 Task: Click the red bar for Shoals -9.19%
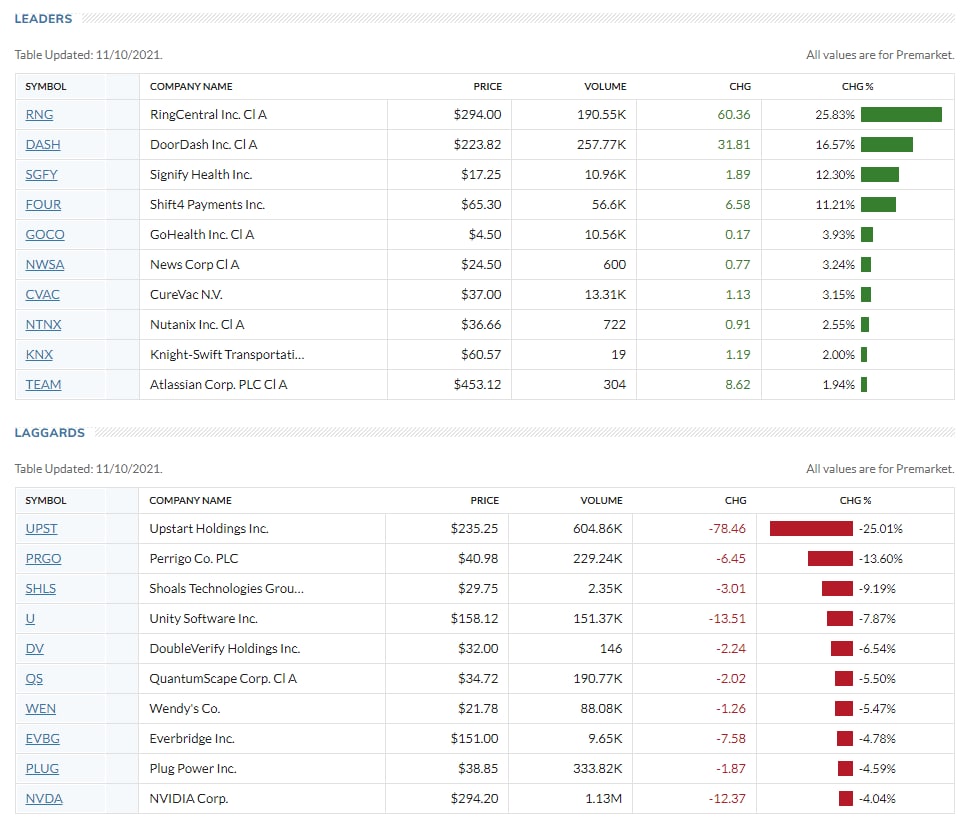pos(837,589)
